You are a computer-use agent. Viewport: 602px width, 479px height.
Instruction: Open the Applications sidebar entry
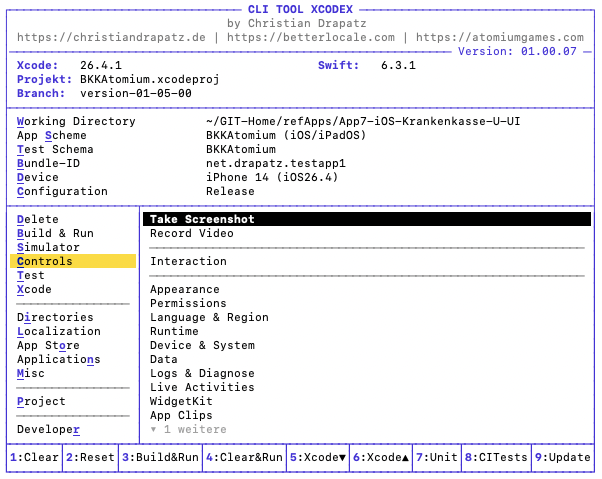point(59,359)
